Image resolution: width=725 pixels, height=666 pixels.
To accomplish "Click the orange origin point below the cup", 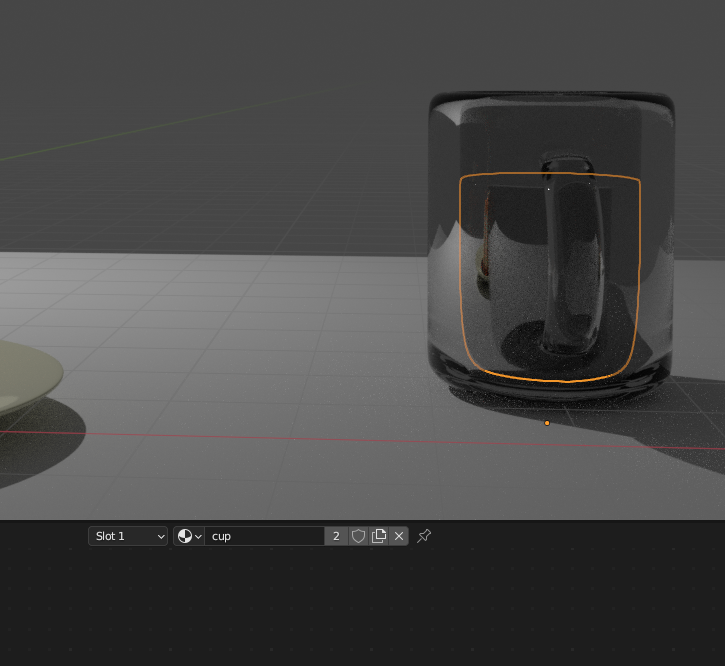I will 547,423.
